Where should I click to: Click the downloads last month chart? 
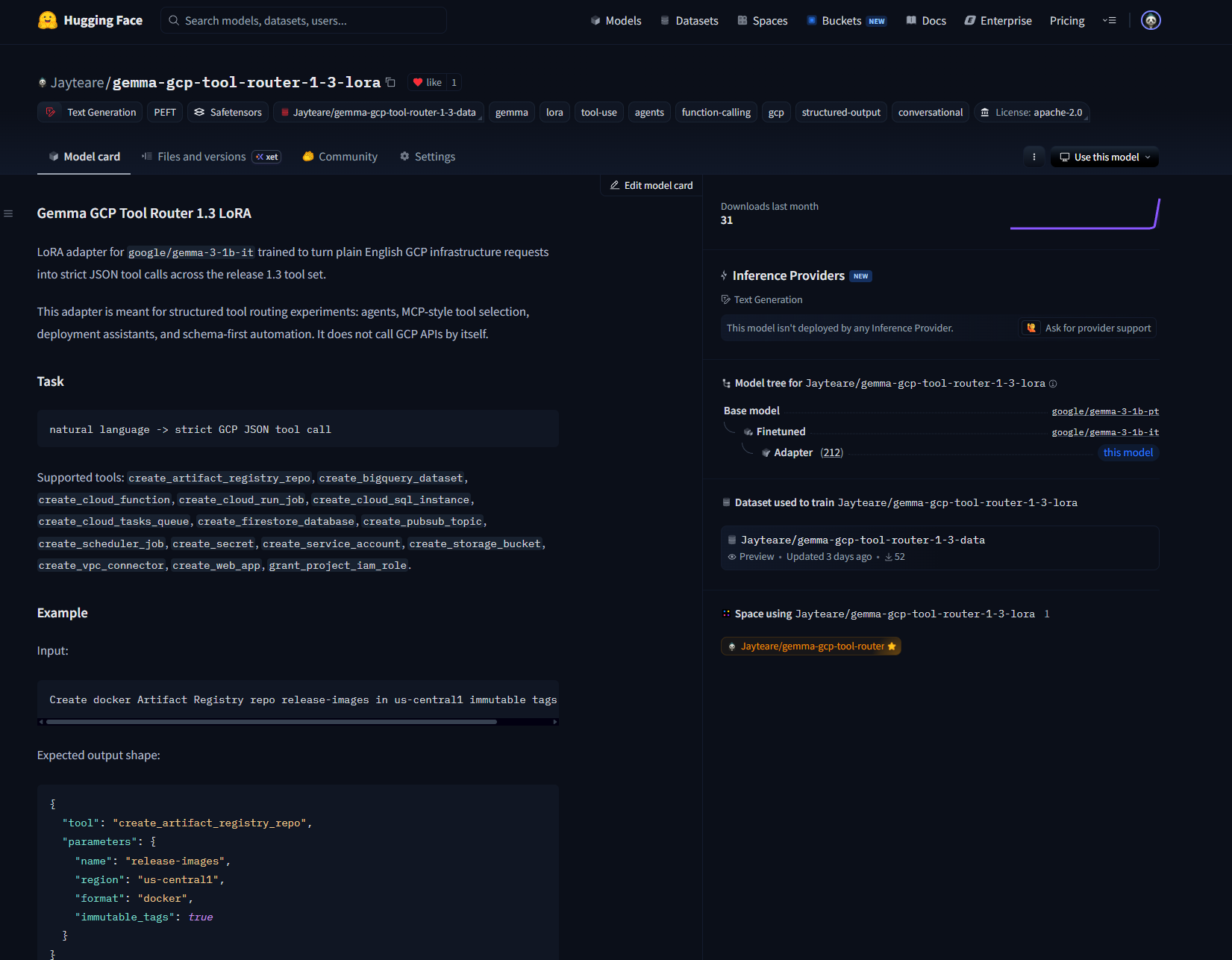pyautogui.click(x=1084, y=213)
